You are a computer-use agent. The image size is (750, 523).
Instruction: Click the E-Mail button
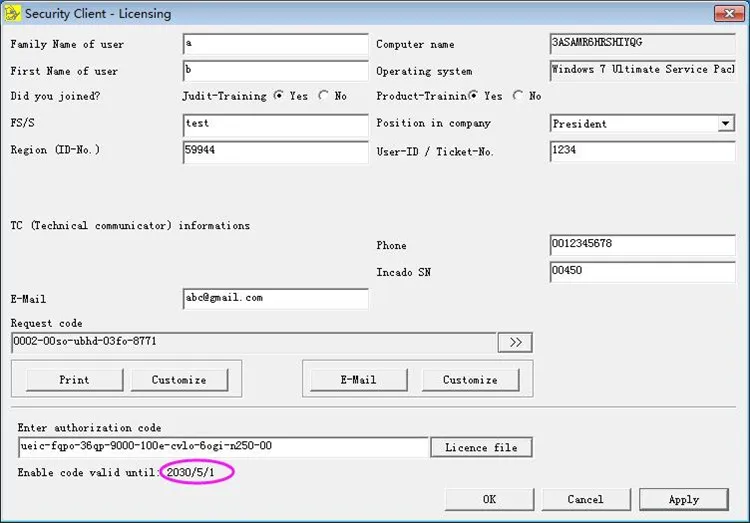[359, 380]
